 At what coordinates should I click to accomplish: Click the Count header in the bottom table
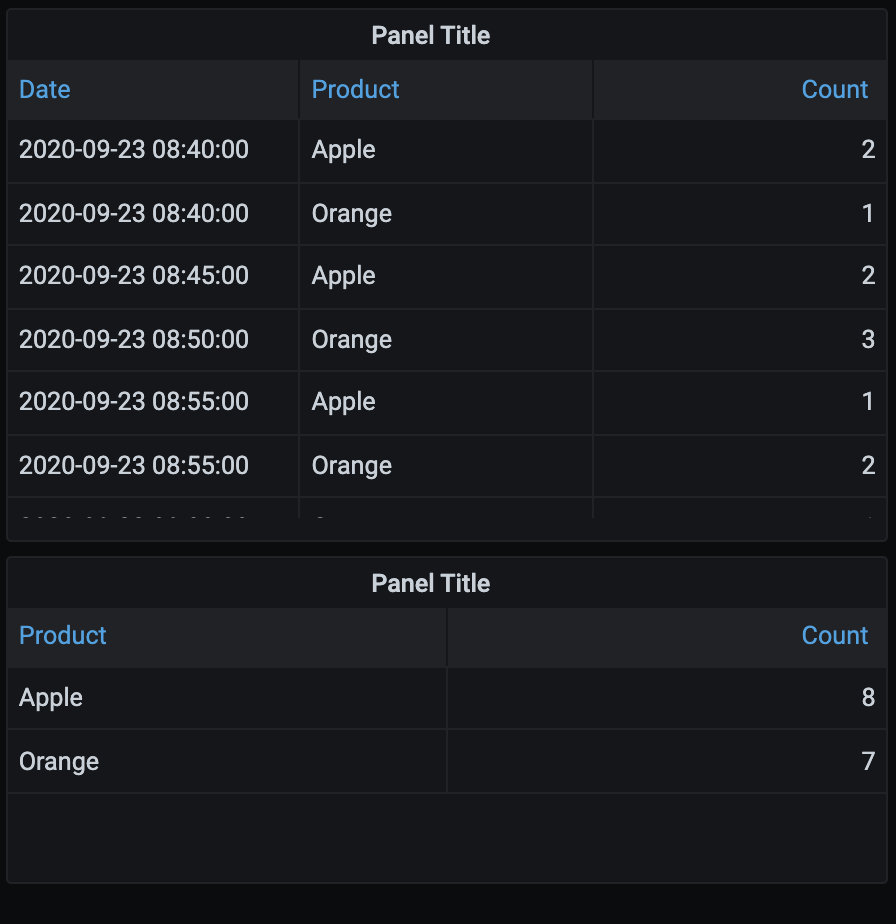pyautogui.click(x=834, y=636)
